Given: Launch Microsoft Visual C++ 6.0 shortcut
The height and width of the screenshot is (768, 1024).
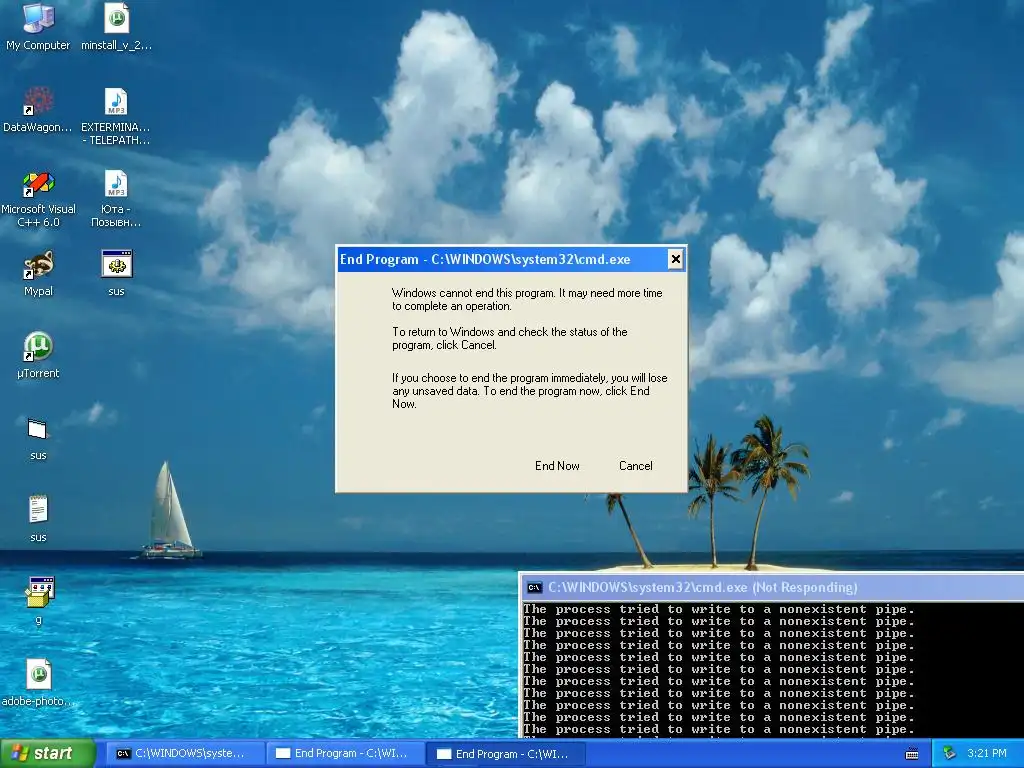Looking at the screenshot, I should tap(38, 198).
